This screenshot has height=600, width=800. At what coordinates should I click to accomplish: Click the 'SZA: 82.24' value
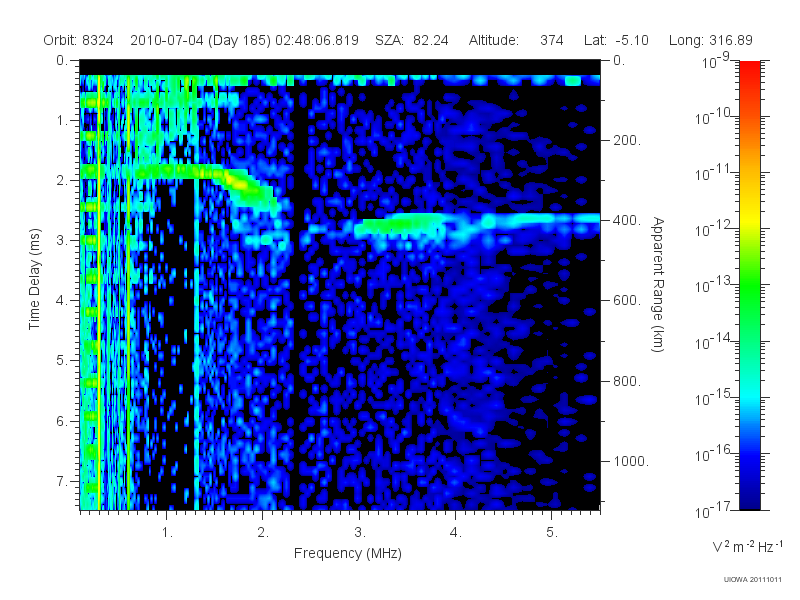(412, 40)
